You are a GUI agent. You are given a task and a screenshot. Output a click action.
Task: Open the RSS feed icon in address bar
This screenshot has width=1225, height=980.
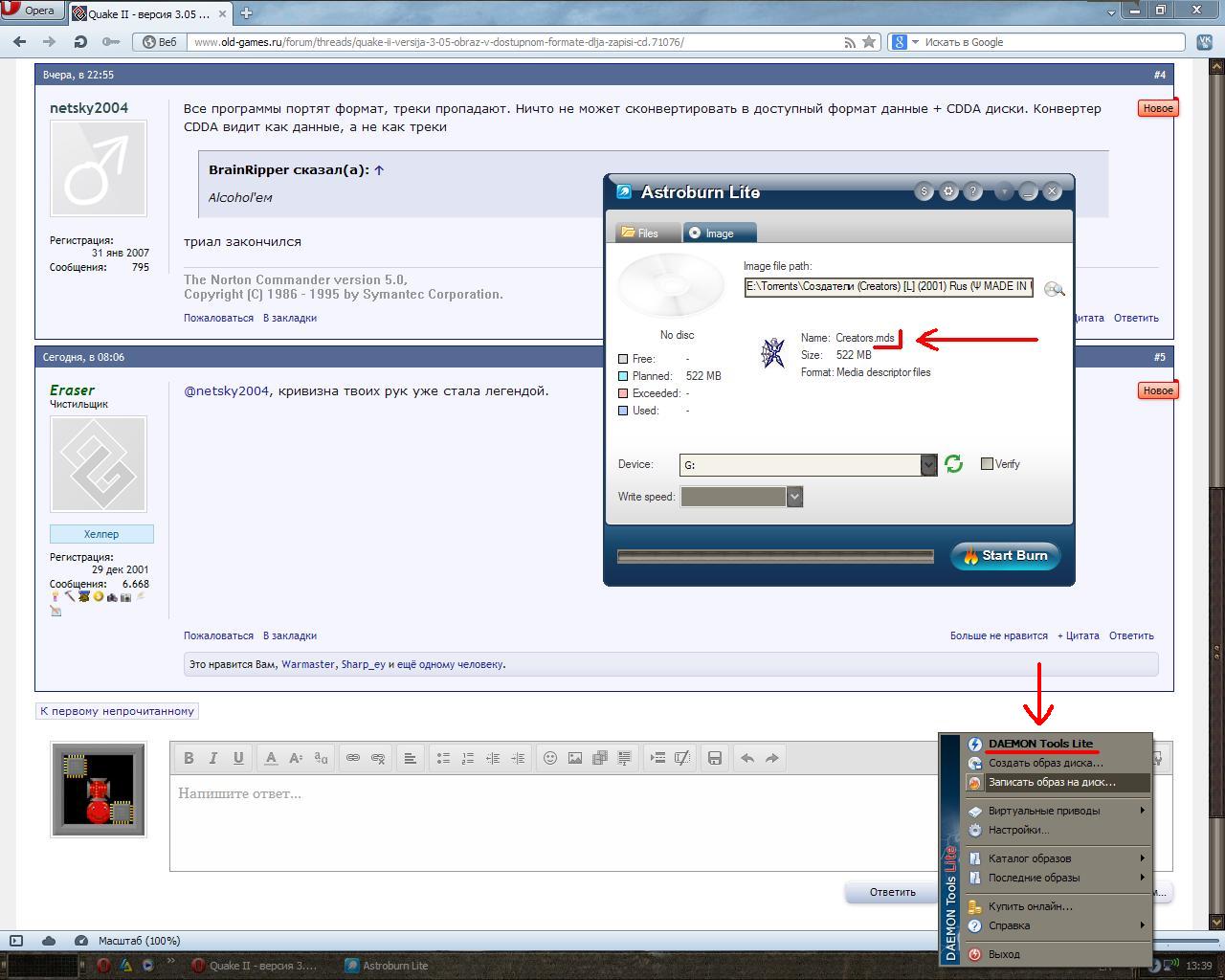click(850, 42)
